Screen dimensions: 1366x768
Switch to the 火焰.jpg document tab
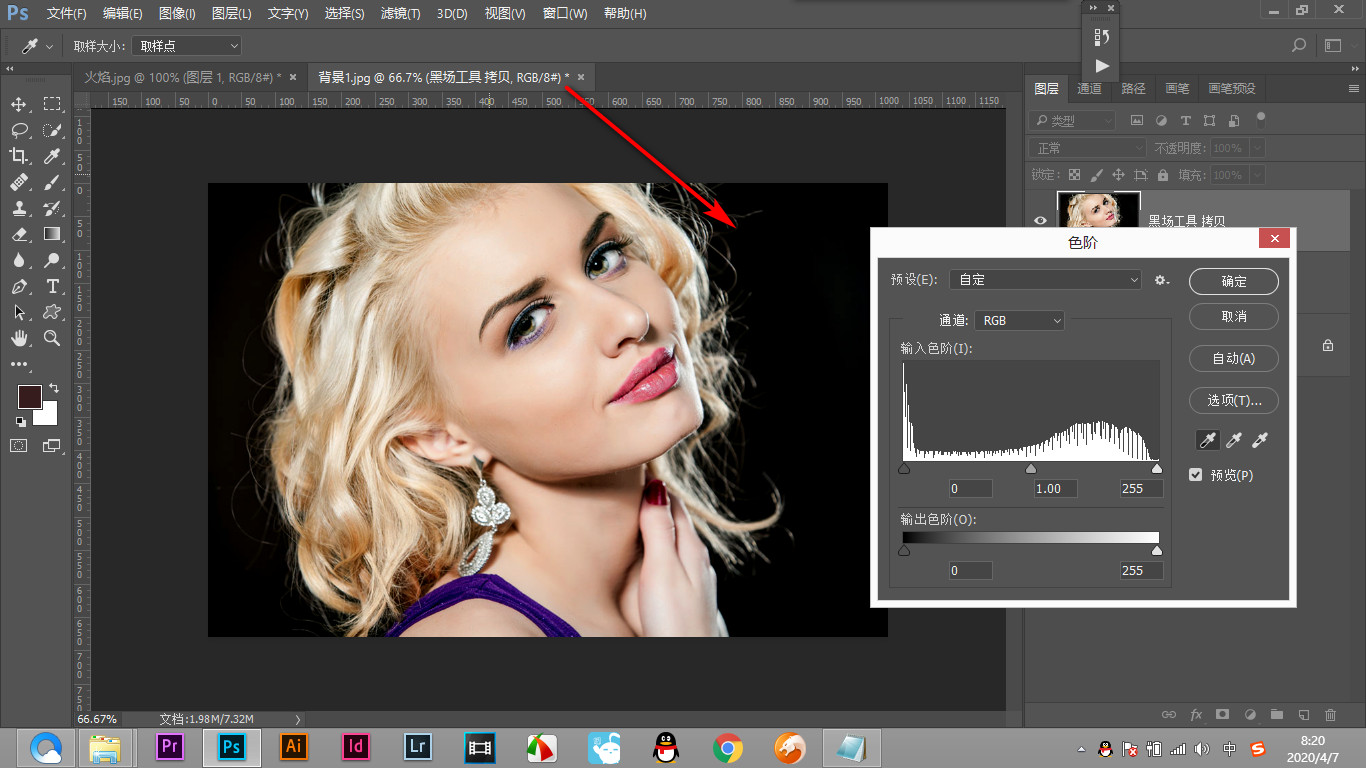point(181,77)
